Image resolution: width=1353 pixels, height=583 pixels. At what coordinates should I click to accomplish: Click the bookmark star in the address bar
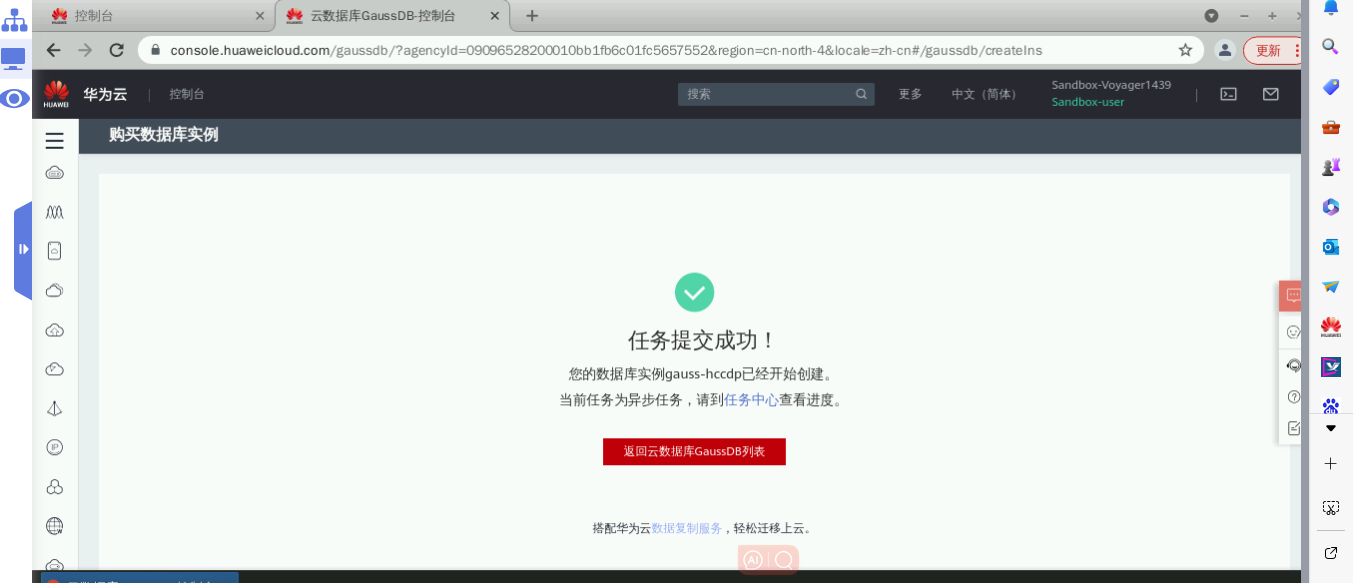click(1185, 50)
